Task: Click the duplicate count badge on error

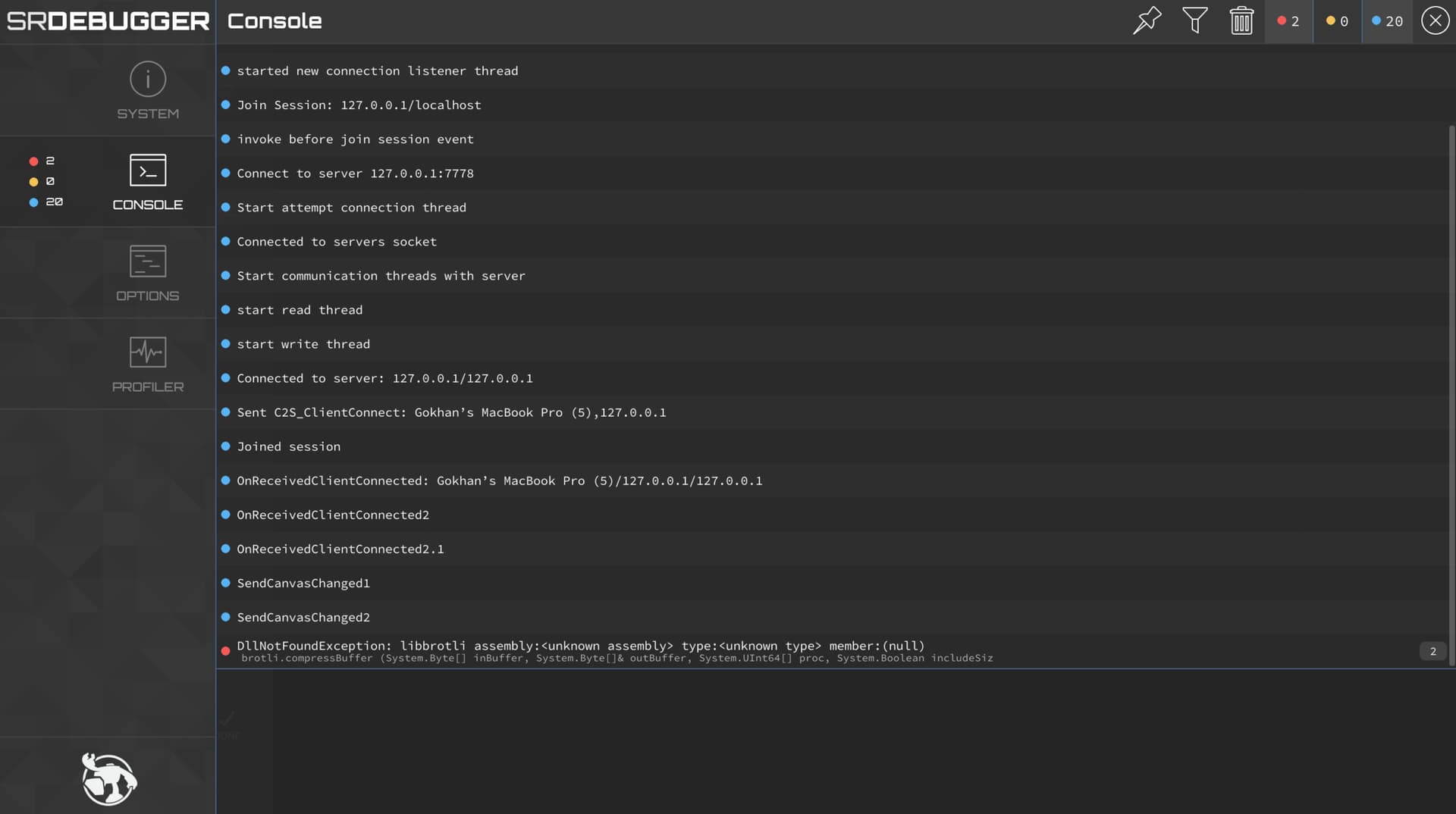Action: click(x=1432, y=651)
